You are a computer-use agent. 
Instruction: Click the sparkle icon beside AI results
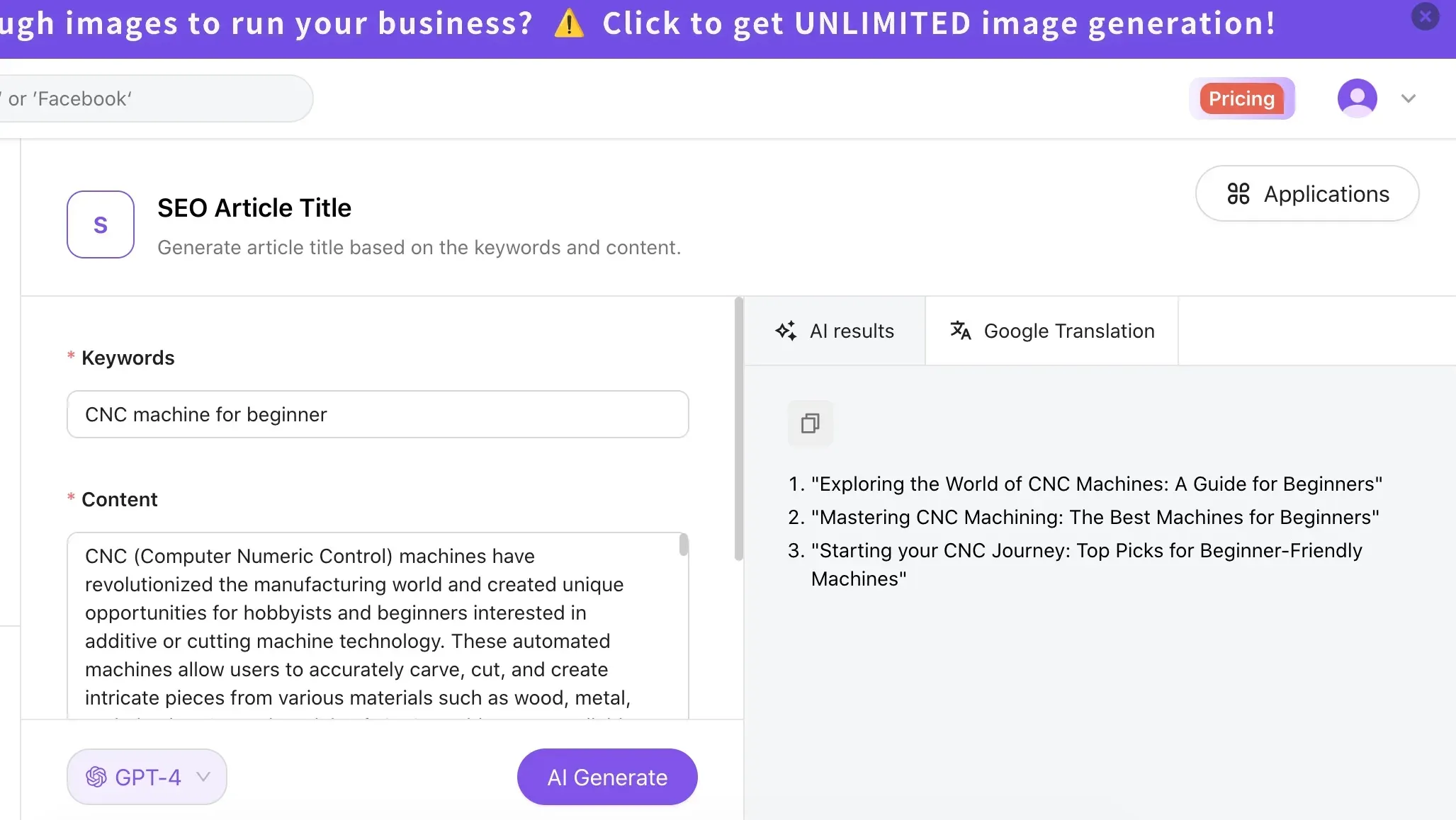(x=786, y=331)
